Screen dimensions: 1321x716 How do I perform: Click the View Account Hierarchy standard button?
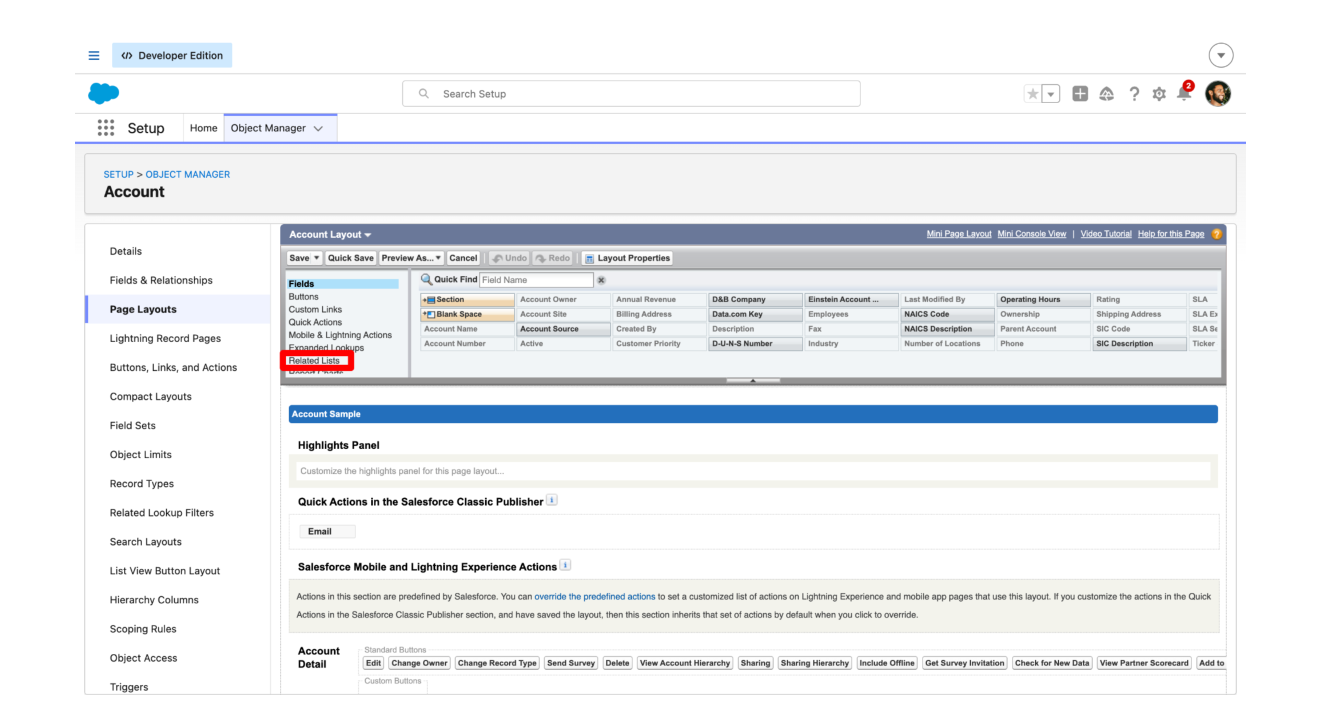click(685, 663)
